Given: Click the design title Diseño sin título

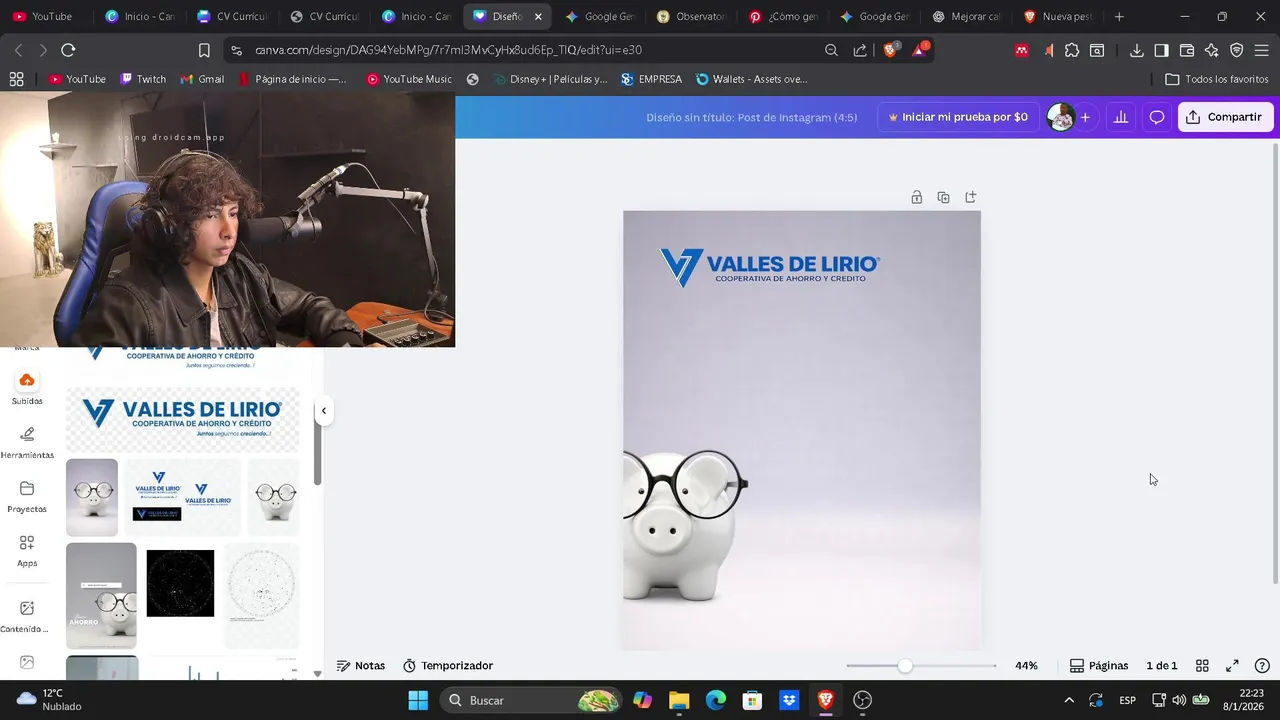Looking at the screenshot, I should [x=751, y=117].
